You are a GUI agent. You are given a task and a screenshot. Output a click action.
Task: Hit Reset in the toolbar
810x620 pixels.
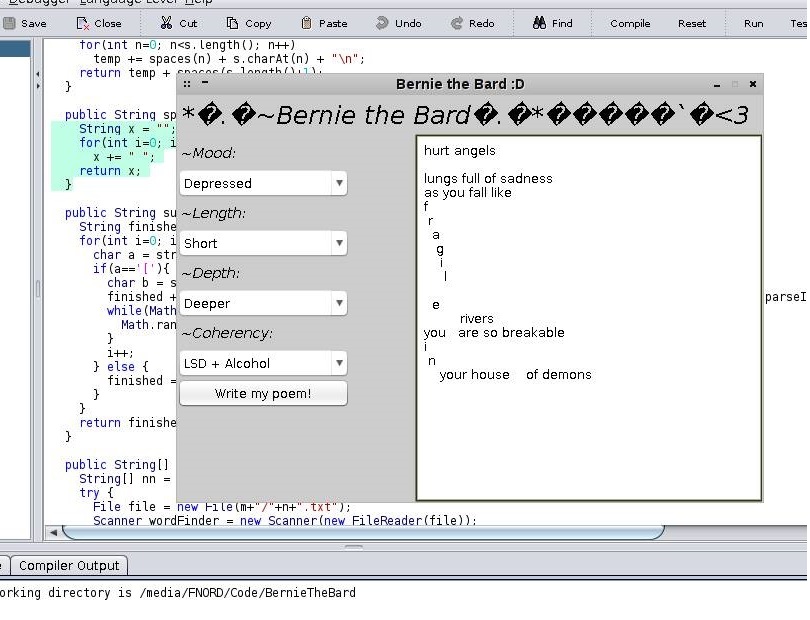tap(692, 23)
